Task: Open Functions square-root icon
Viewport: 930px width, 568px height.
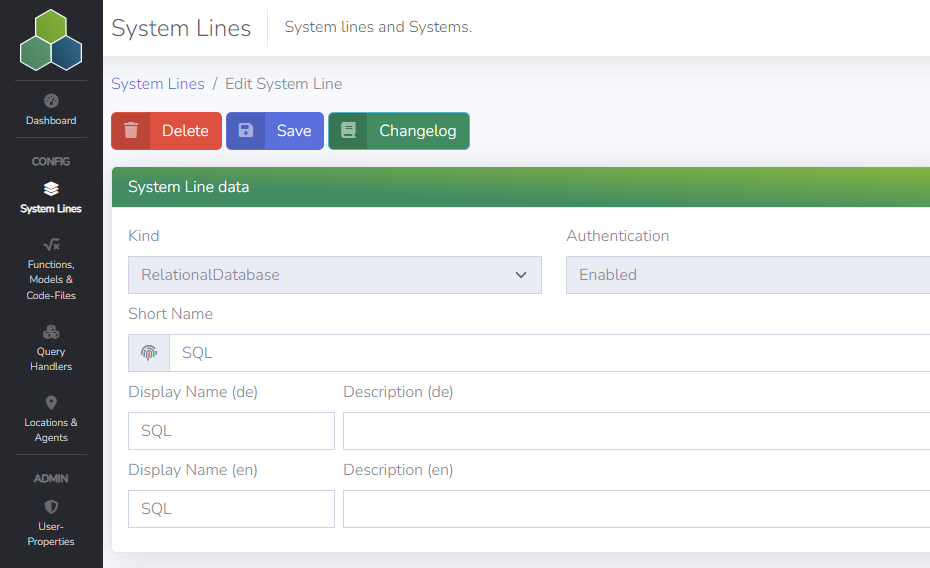Action: 51,244
